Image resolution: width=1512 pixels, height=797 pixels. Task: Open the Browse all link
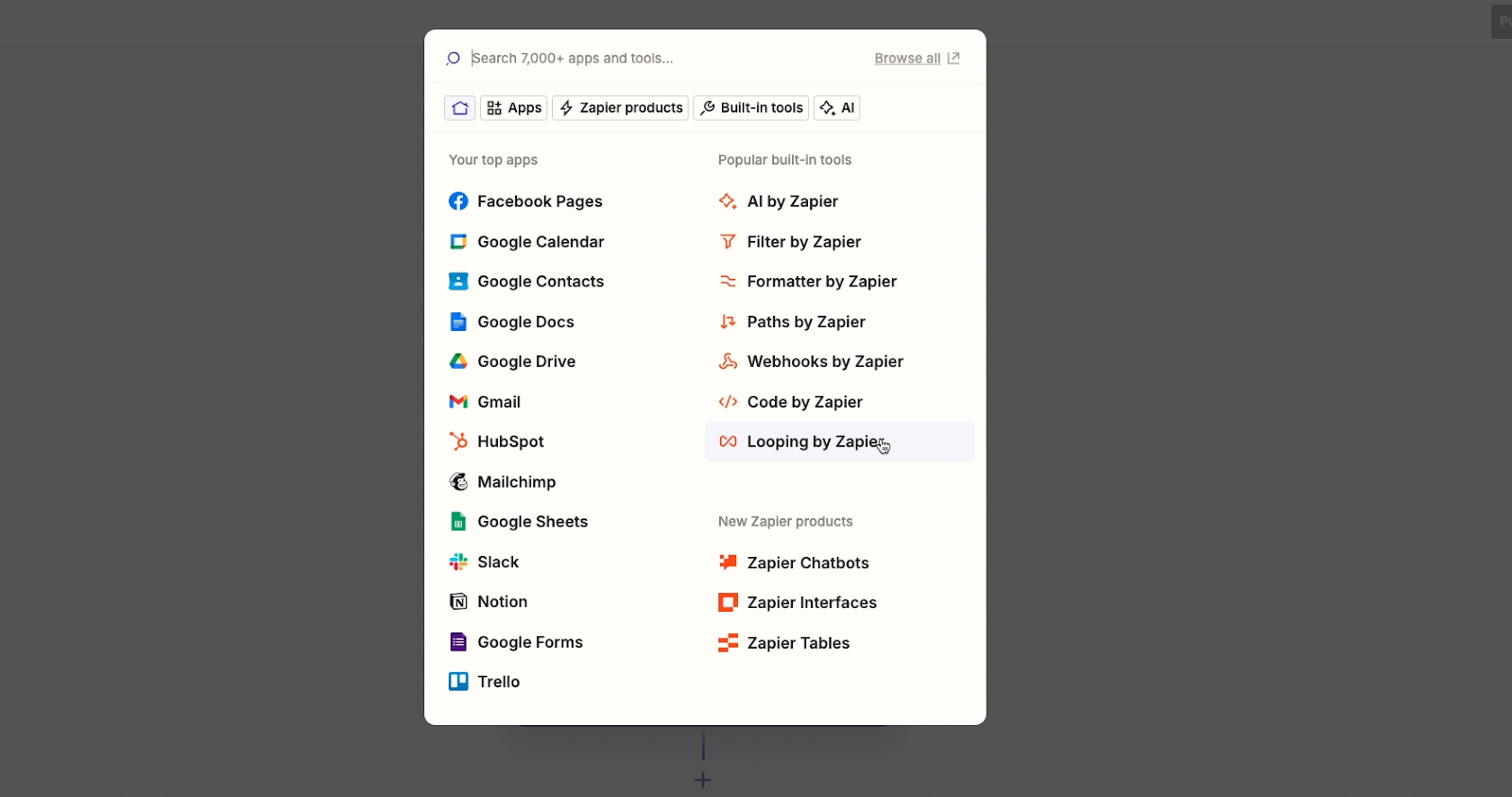coord(917,59)
